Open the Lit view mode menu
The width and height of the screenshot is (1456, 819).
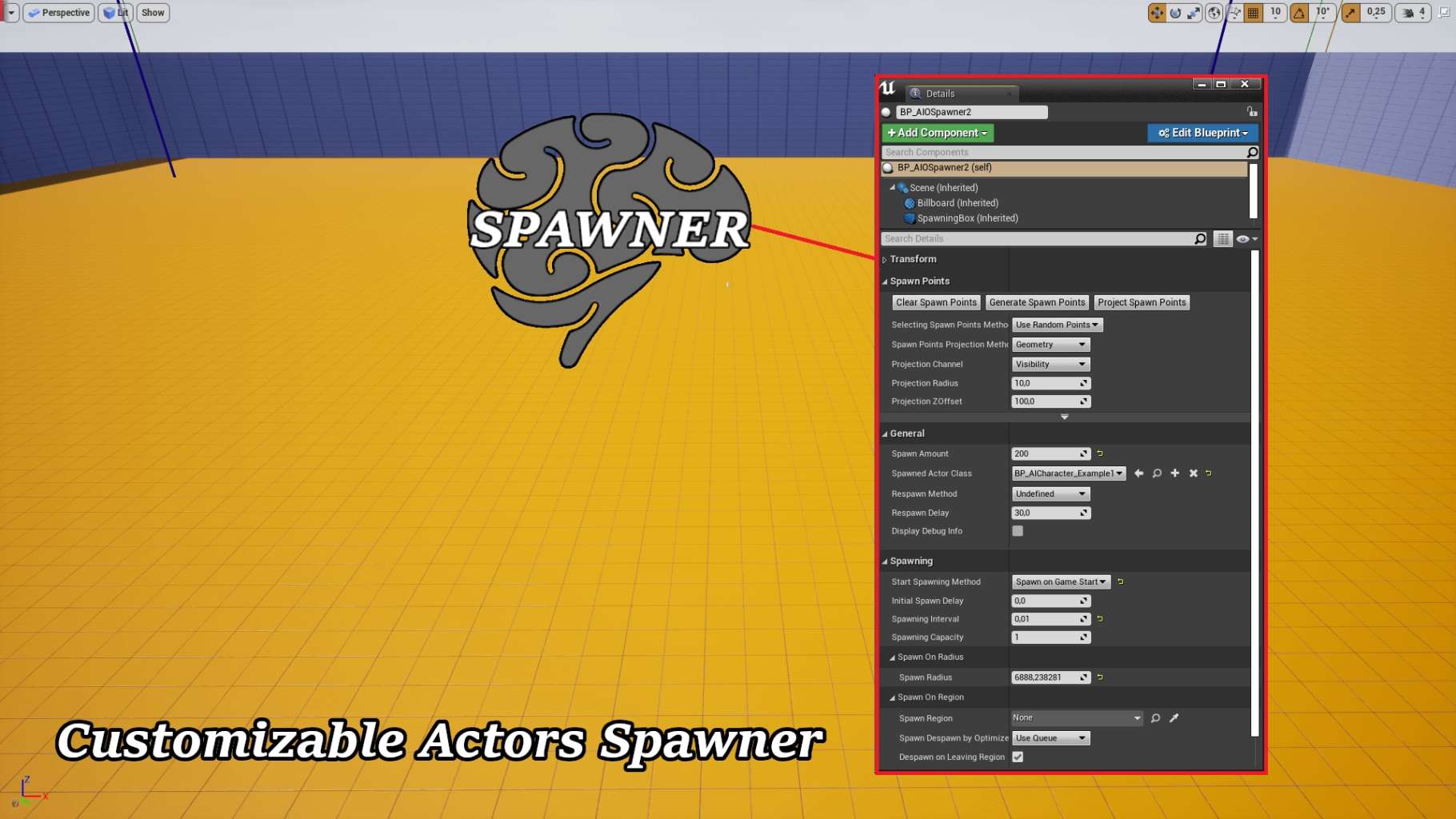116,13
